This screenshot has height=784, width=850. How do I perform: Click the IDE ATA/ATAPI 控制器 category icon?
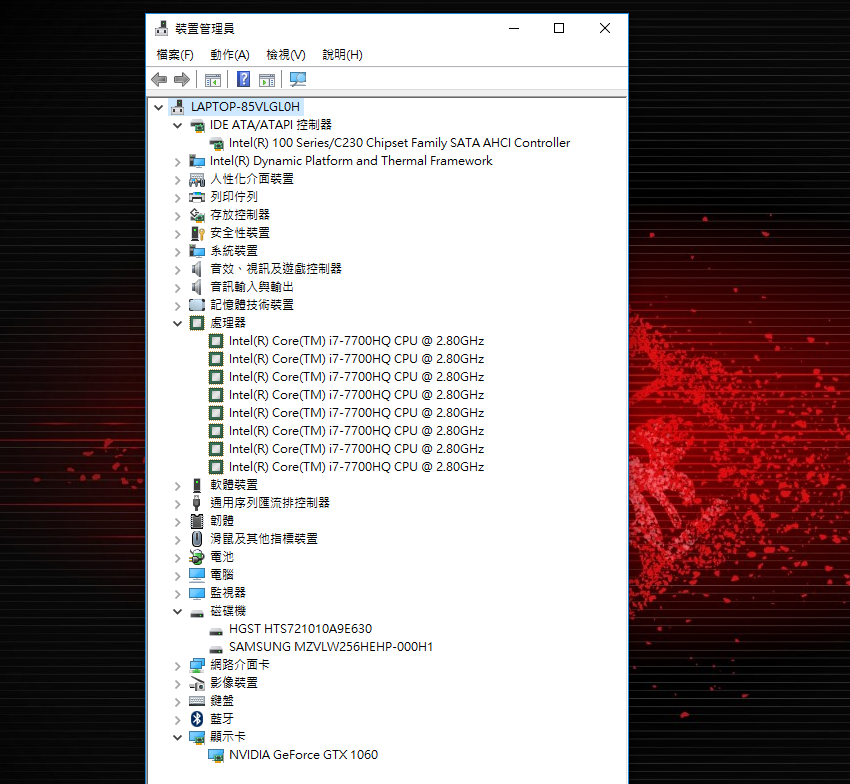click(197, 125)
